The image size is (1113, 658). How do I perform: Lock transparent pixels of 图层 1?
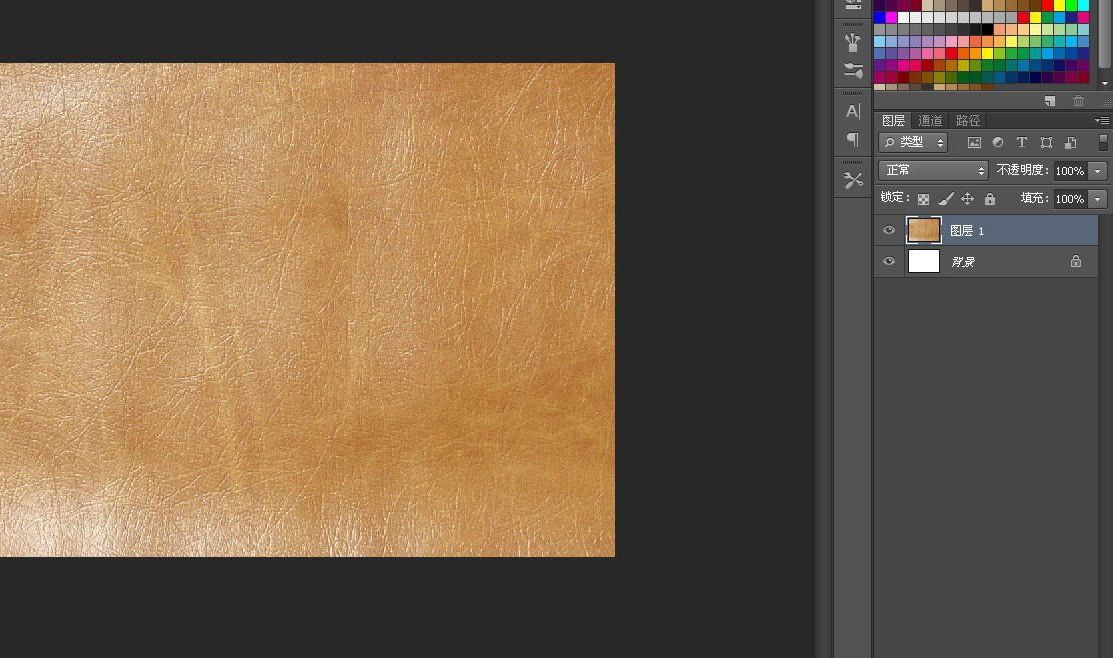[x=923, y=199]
